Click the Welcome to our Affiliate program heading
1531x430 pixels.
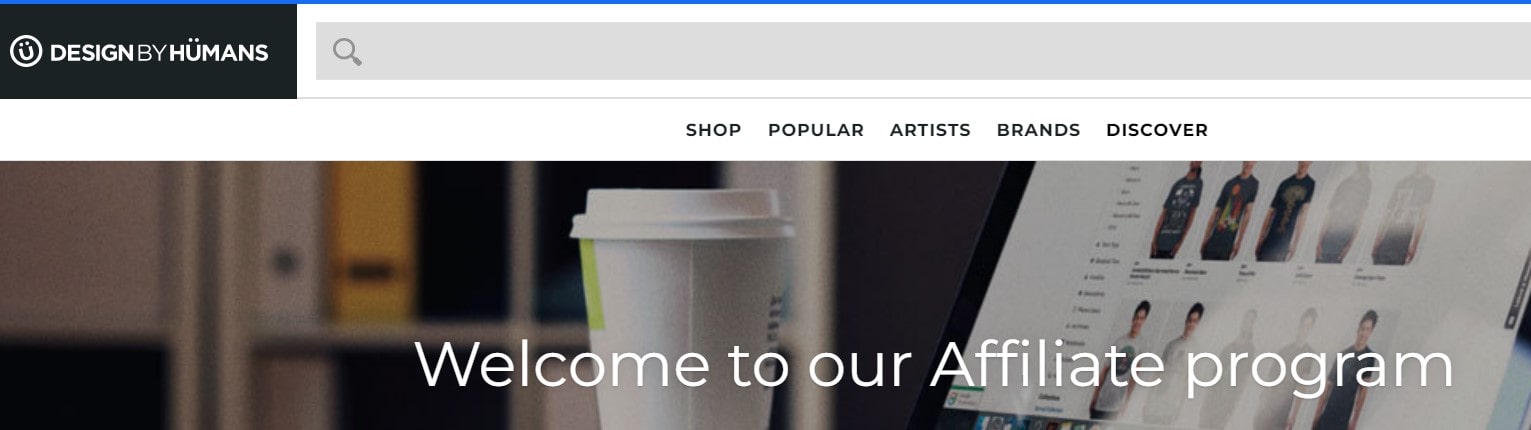(x=934, y=365)
